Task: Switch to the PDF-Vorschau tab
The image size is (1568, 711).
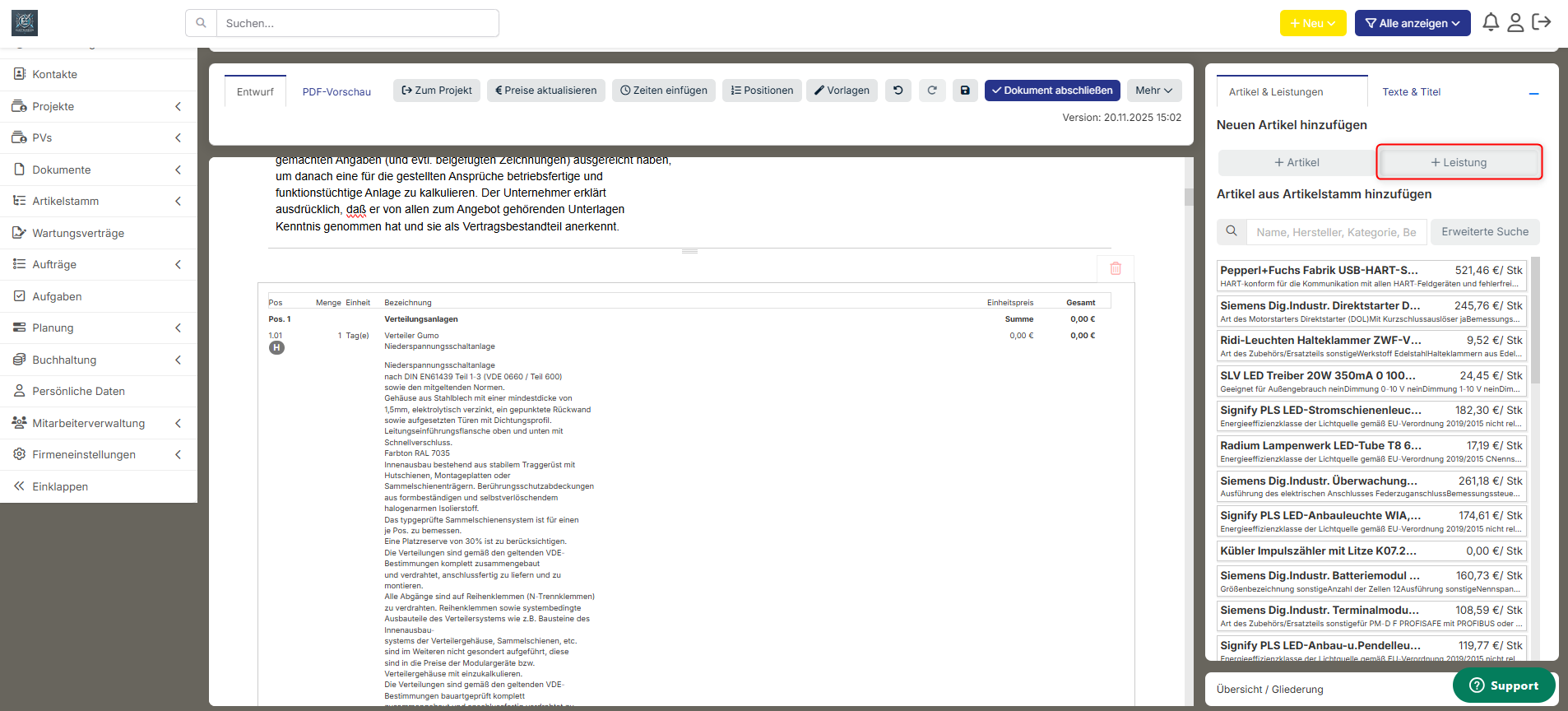Action: tap(336, 91)
